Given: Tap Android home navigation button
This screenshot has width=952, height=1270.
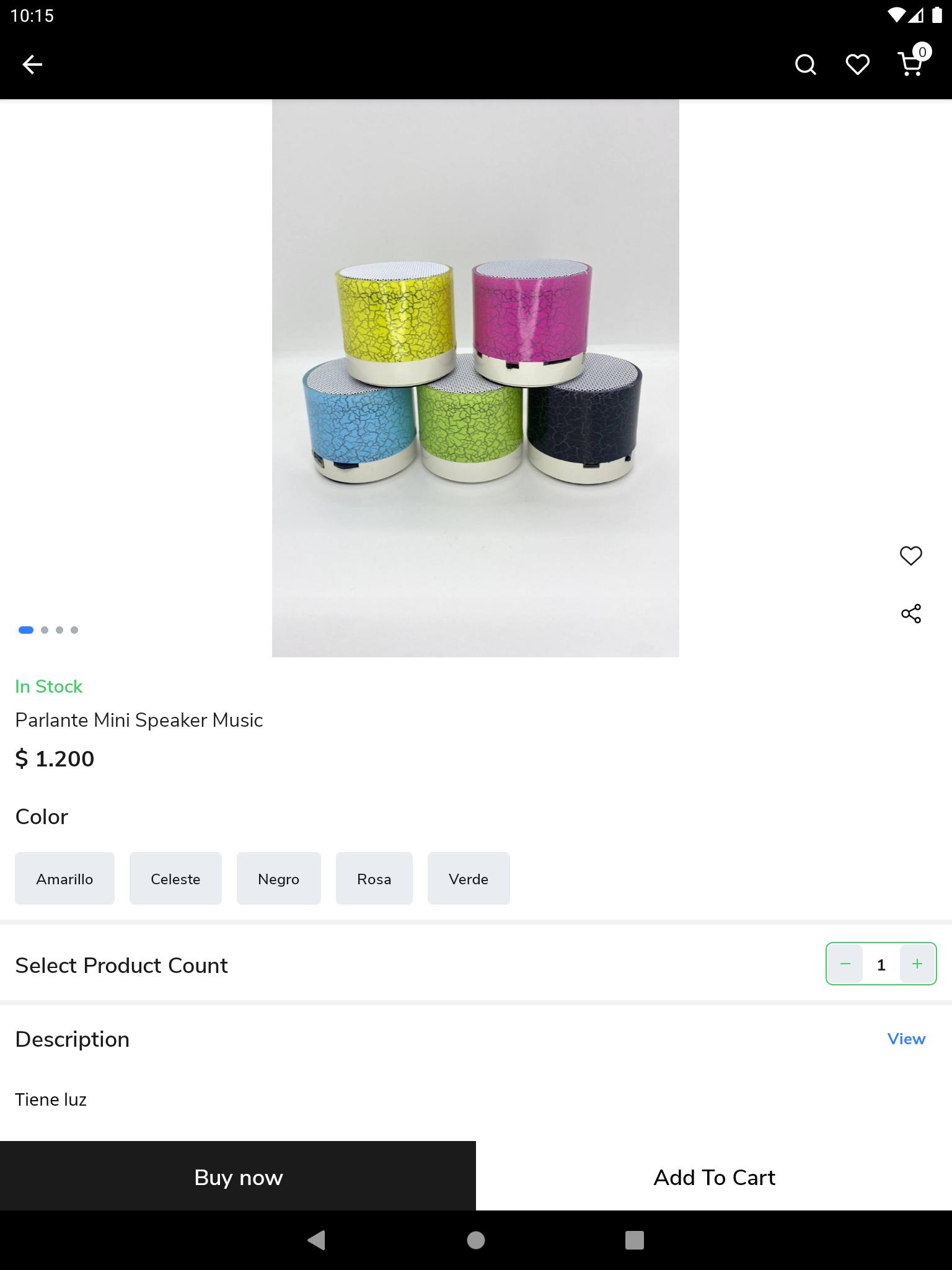Looking at the screenshot, I should click(476, 1240).
